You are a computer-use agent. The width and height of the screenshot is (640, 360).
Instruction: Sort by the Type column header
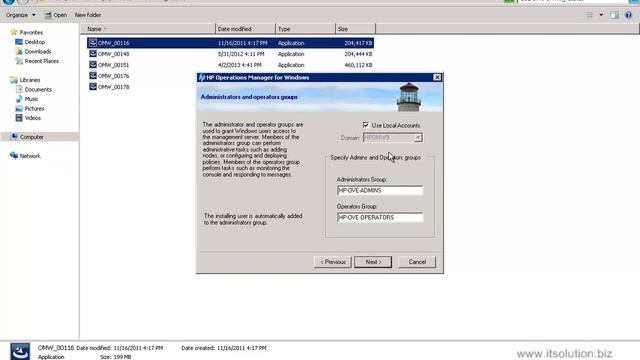pos(305,29)
